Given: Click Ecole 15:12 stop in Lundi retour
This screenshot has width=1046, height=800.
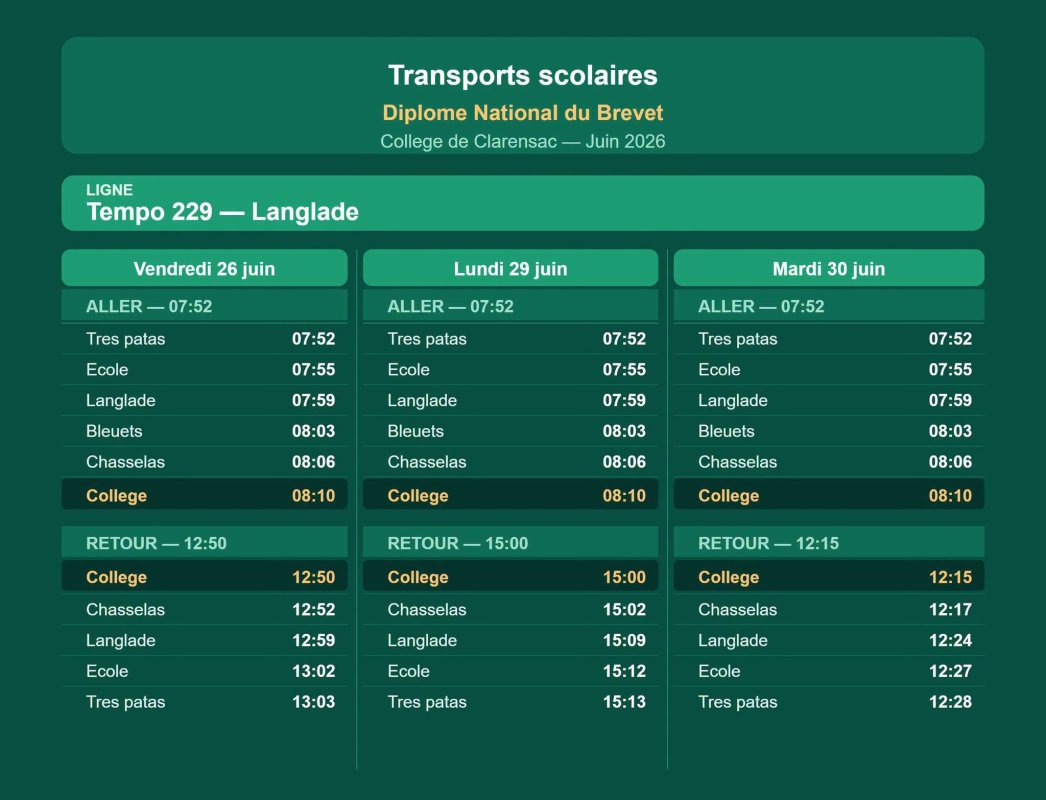Looking at the screenshot, I should (x=510, y=671).
